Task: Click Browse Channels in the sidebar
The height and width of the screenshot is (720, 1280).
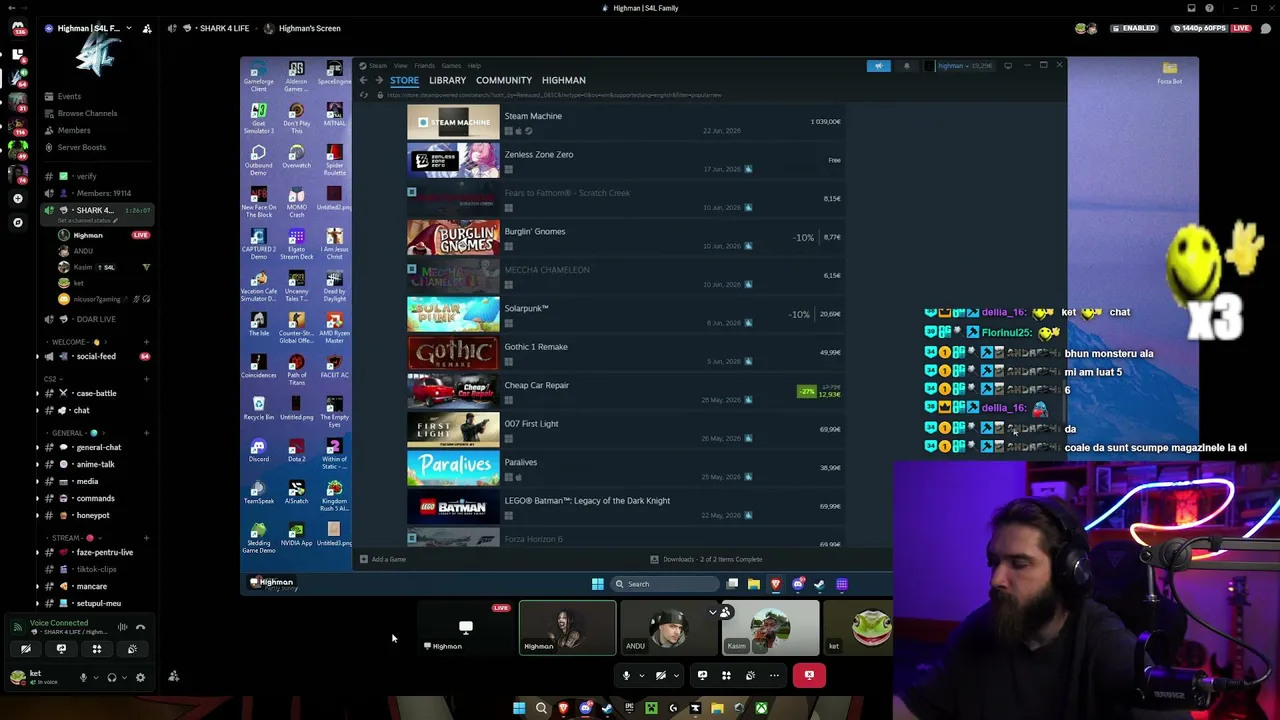Action: (x=87, y=113)
